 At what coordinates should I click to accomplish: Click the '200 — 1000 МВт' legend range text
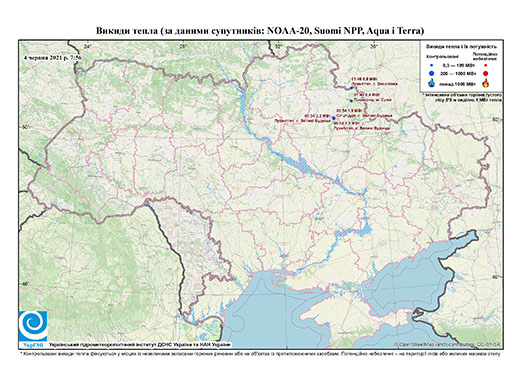(458, 73)
